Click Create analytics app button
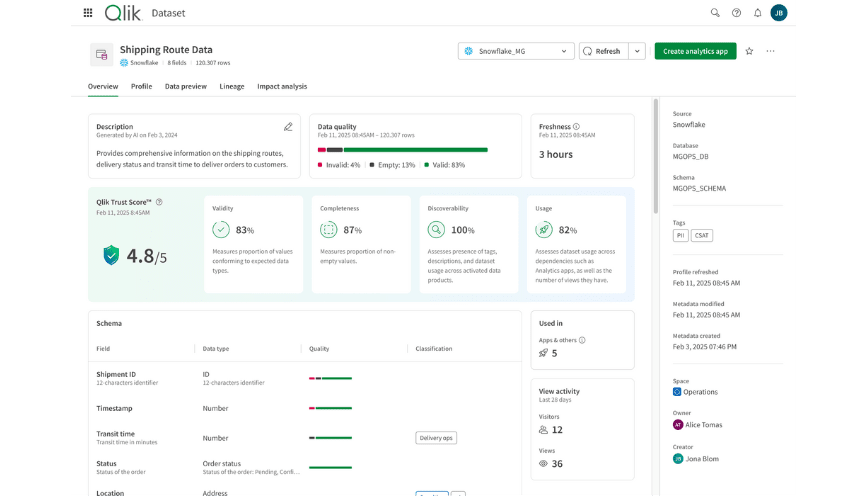The height and width of the screenshot is (496, 846). [x=695, y=51]
